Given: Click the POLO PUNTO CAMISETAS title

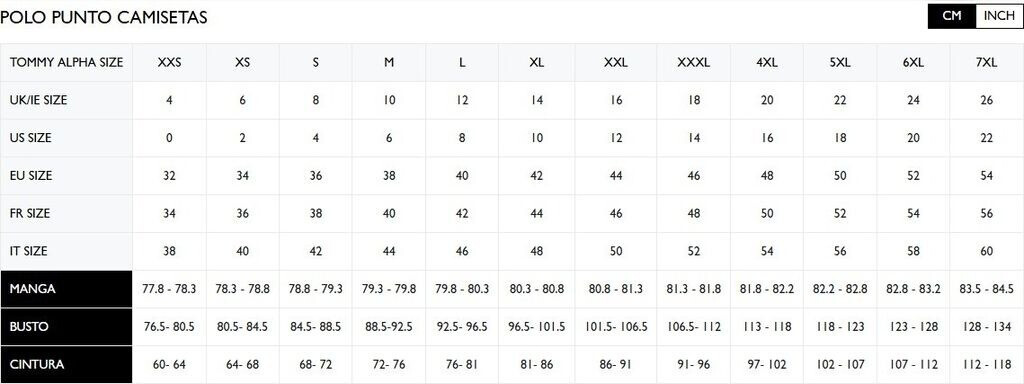Looking at the screenshot, I should 104,18.
